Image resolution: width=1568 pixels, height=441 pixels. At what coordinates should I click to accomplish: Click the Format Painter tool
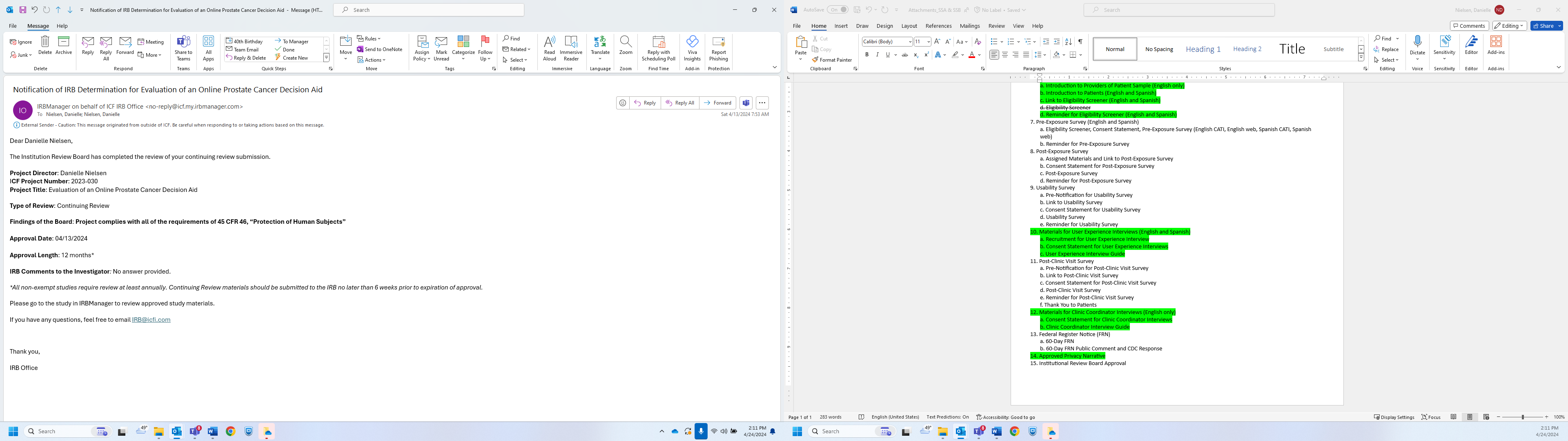tap(831, 60)
